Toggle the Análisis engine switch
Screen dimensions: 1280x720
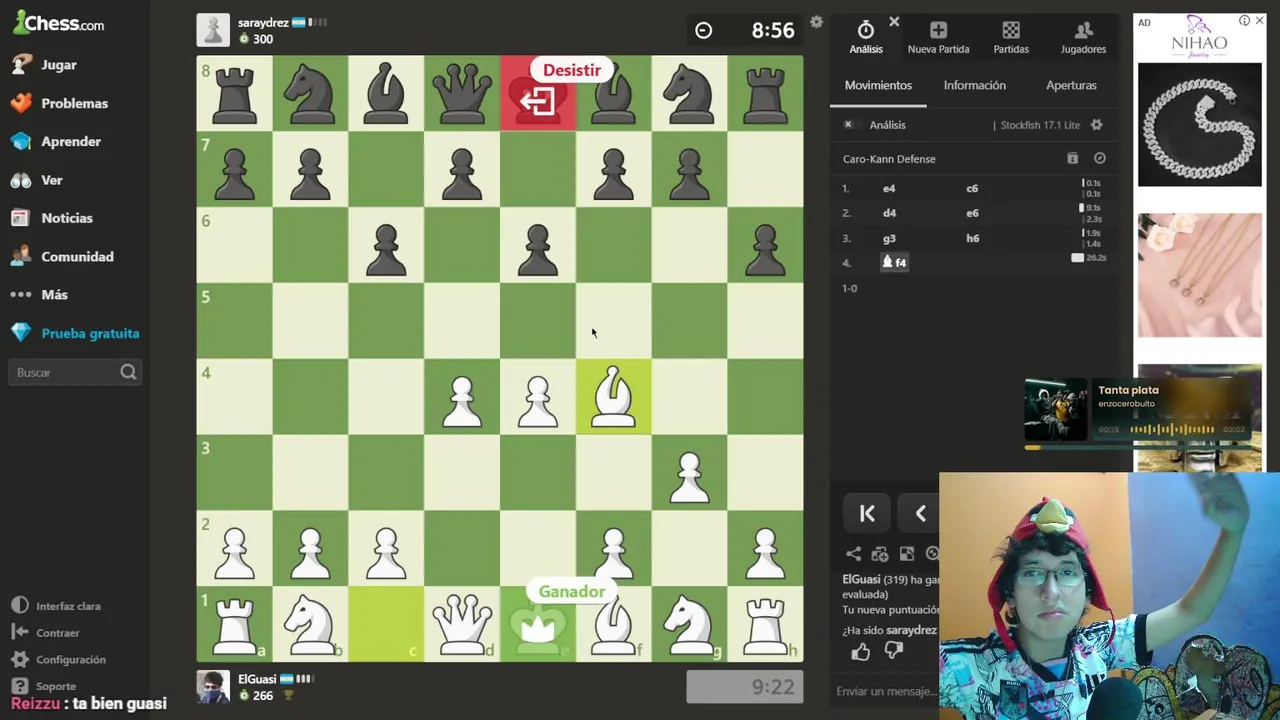coord(850,125)
